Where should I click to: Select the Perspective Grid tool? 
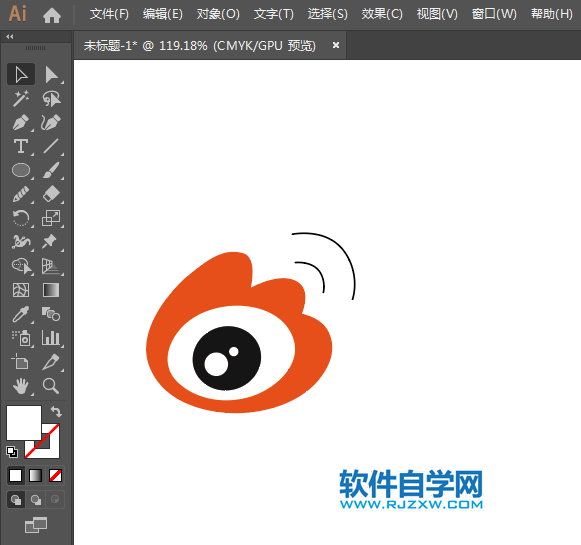pos(51,266)
